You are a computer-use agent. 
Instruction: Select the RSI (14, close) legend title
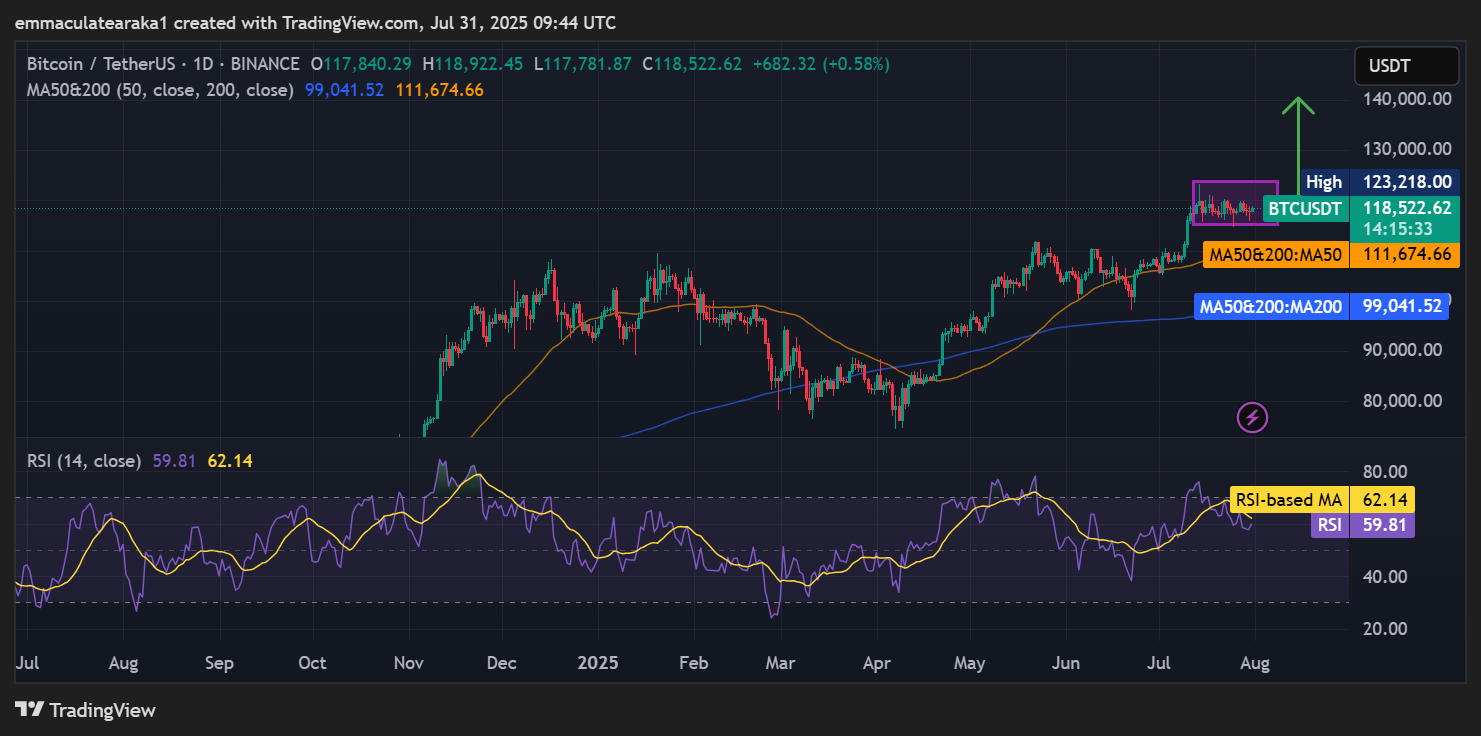pyautogui.click(x=83, y=461)
